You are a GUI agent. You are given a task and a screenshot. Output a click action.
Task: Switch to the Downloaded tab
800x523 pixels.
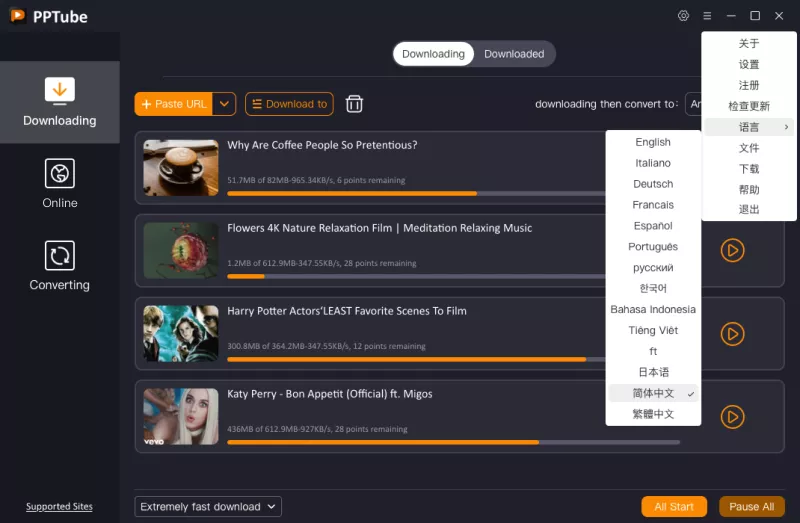point(514,54)
